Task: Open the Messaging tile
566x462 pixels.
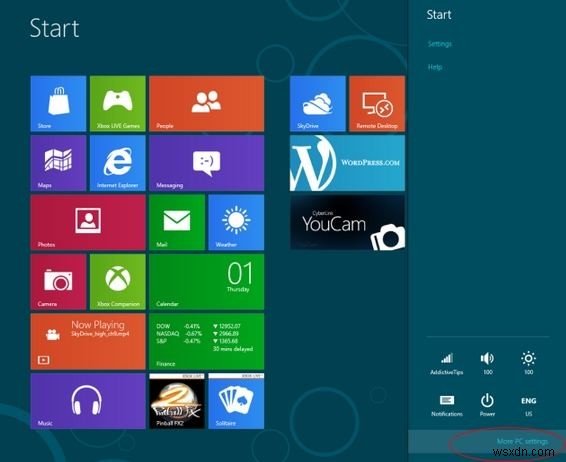Action: [206, 163]
